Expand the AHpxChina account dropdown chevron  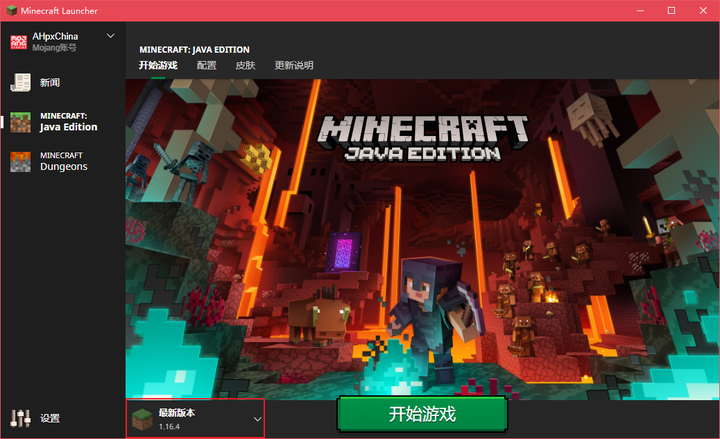111,36
